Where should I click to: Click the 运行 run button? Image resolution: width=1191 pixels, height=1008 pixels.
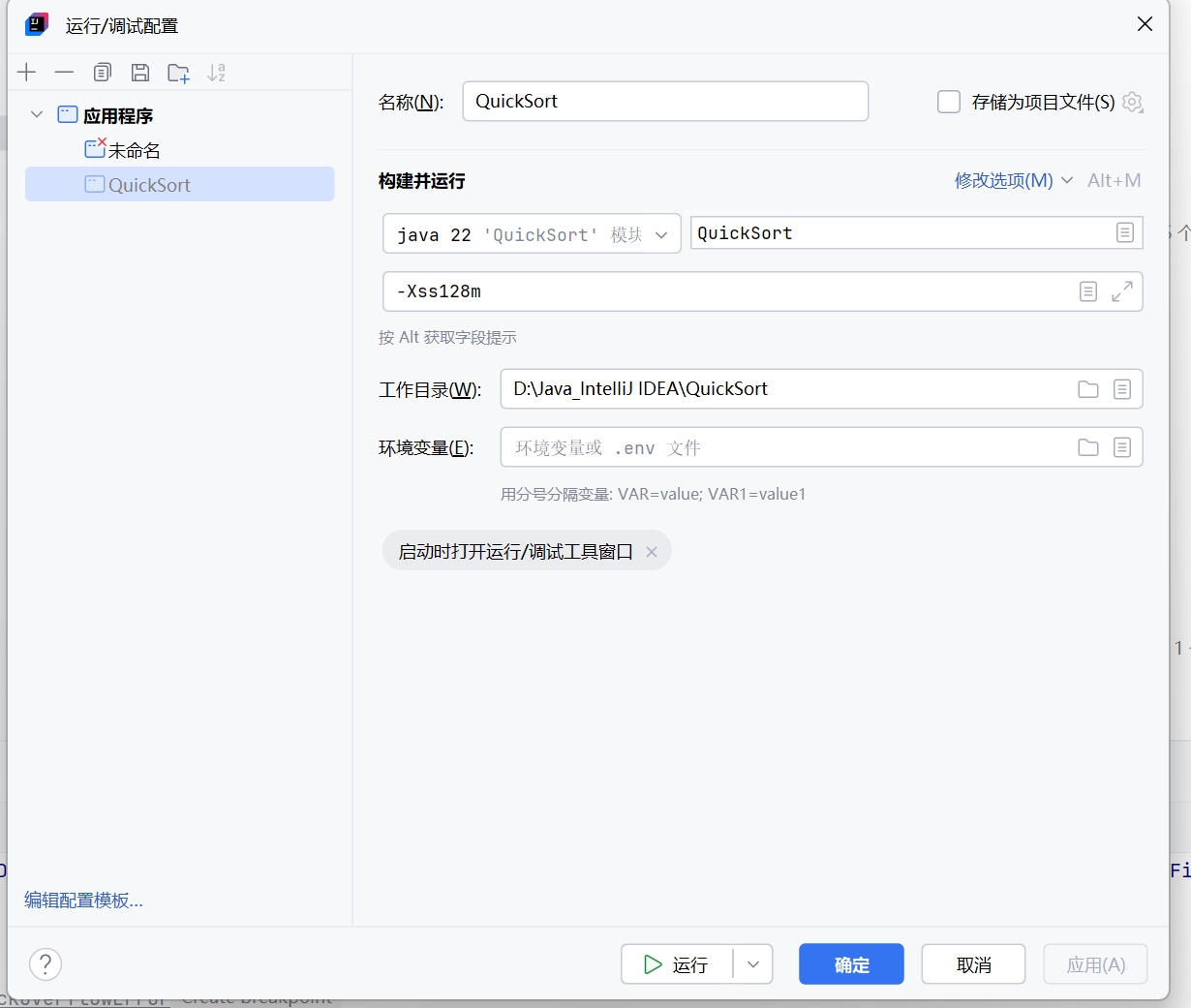point(677,964)
